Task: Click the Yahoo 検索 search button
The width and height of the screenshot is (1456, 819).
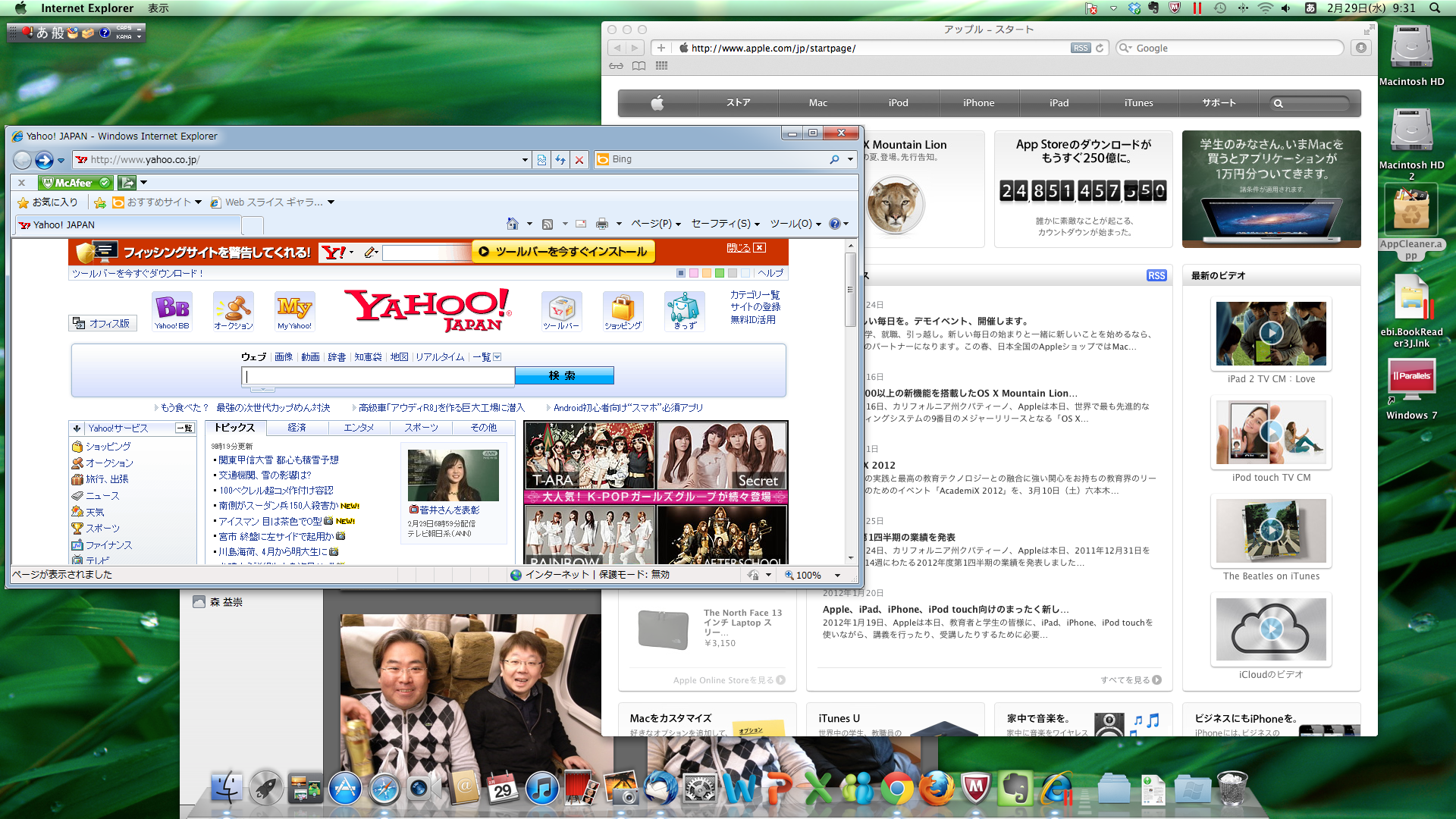Action: [564, 375]
